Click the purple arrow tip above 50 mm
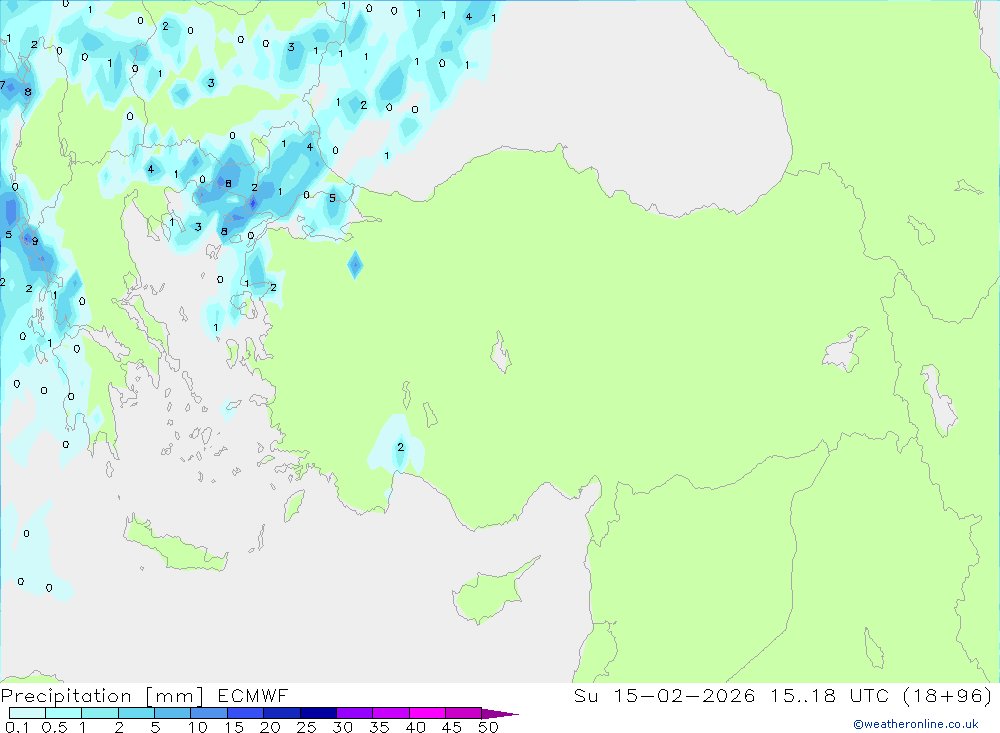The width and height of the screenshot is (1000, 733). 500,713
